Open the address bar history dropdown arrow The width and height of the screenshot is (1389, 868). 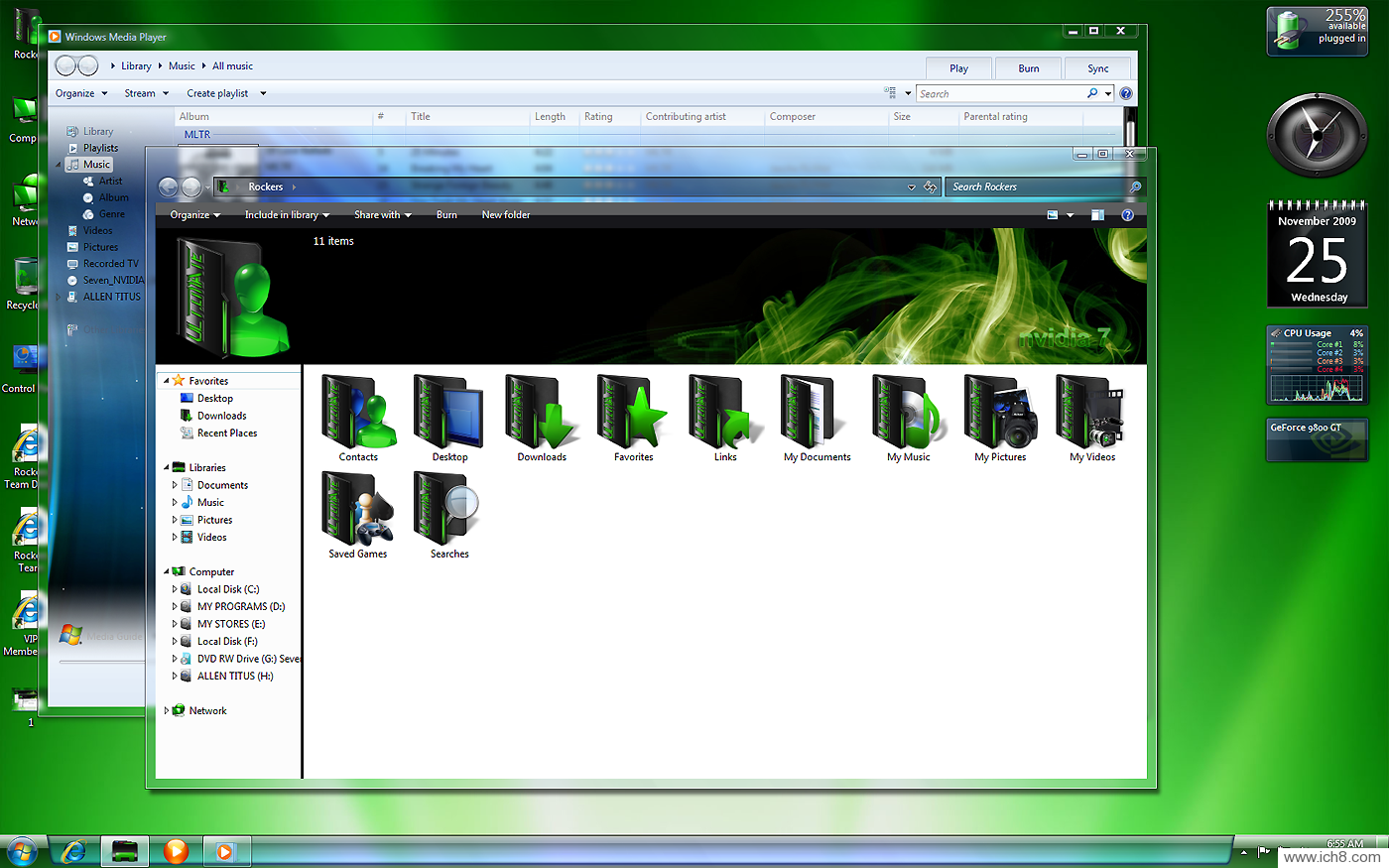tap(912, 186)
